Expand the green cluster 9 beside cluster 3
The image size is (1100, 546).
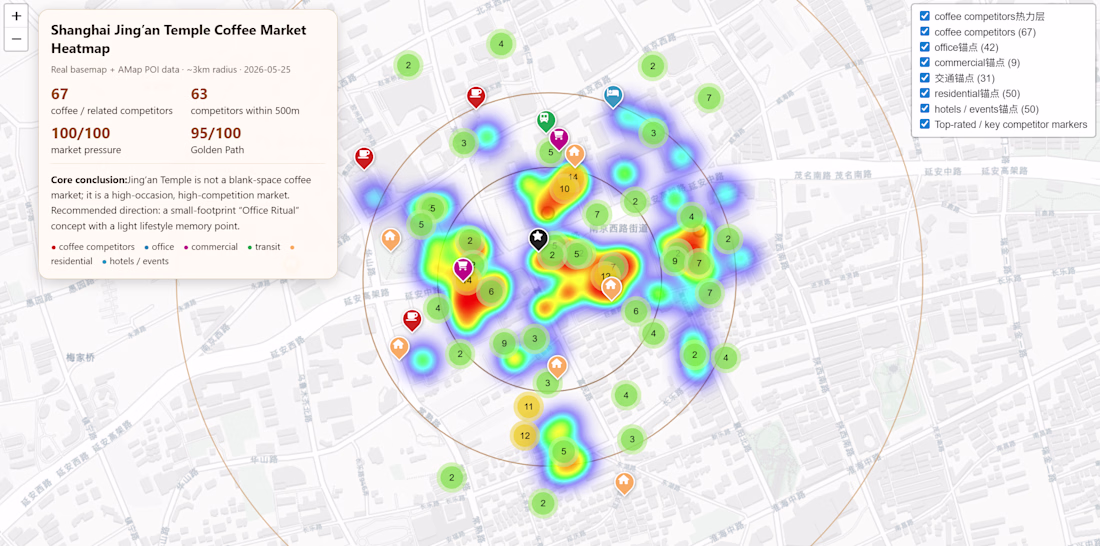pyautogui.click(x=504, y=344)
